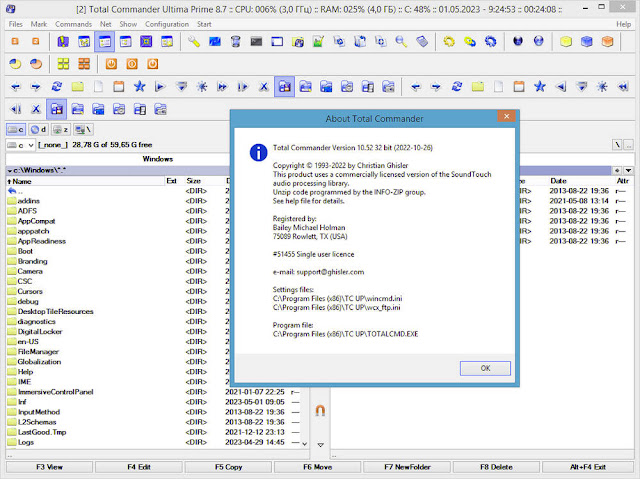Open the black console window icon
Screen dimensions: 640x479
[256, 42]
